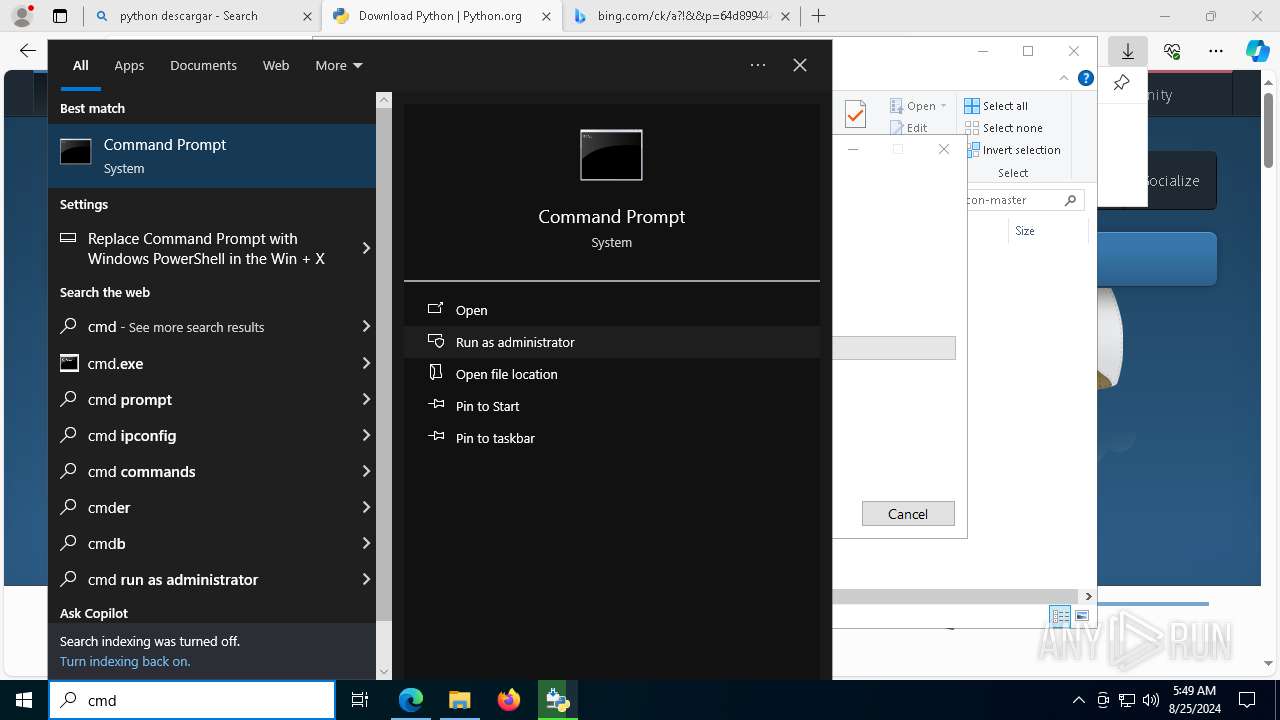The height and width of the screenshot is (720, 1280).
Task: Expand Replace Command Prompt with PowerShell setting
Action: click(x=366, y=248)
